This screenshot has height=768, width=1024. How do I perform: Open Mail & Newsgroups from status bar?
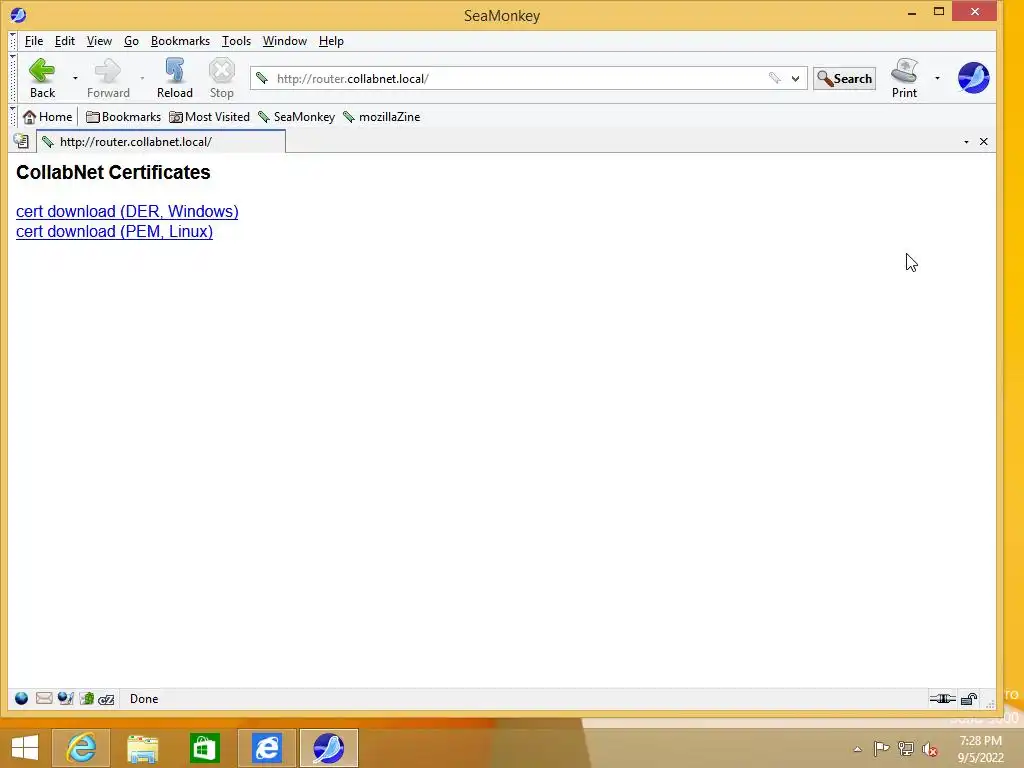click(x=44, y=699)
